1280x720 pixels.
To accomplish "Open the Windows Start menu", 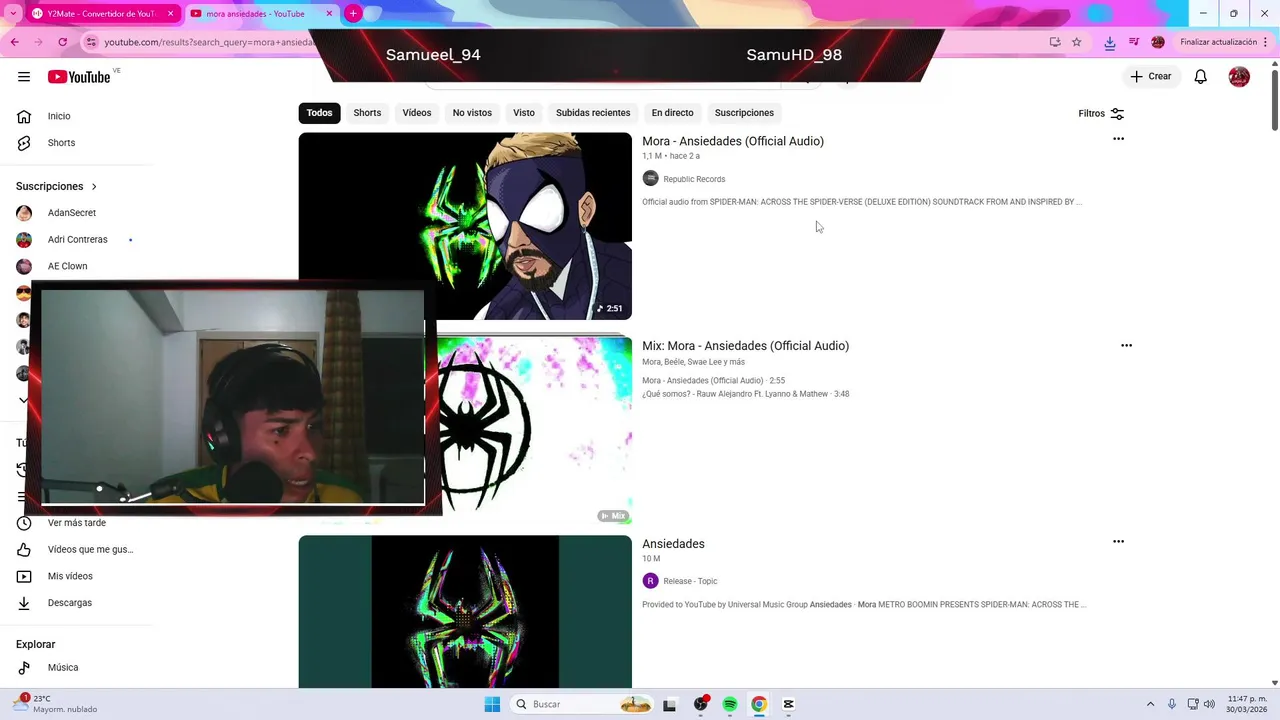I will click(x=492, y=704).
